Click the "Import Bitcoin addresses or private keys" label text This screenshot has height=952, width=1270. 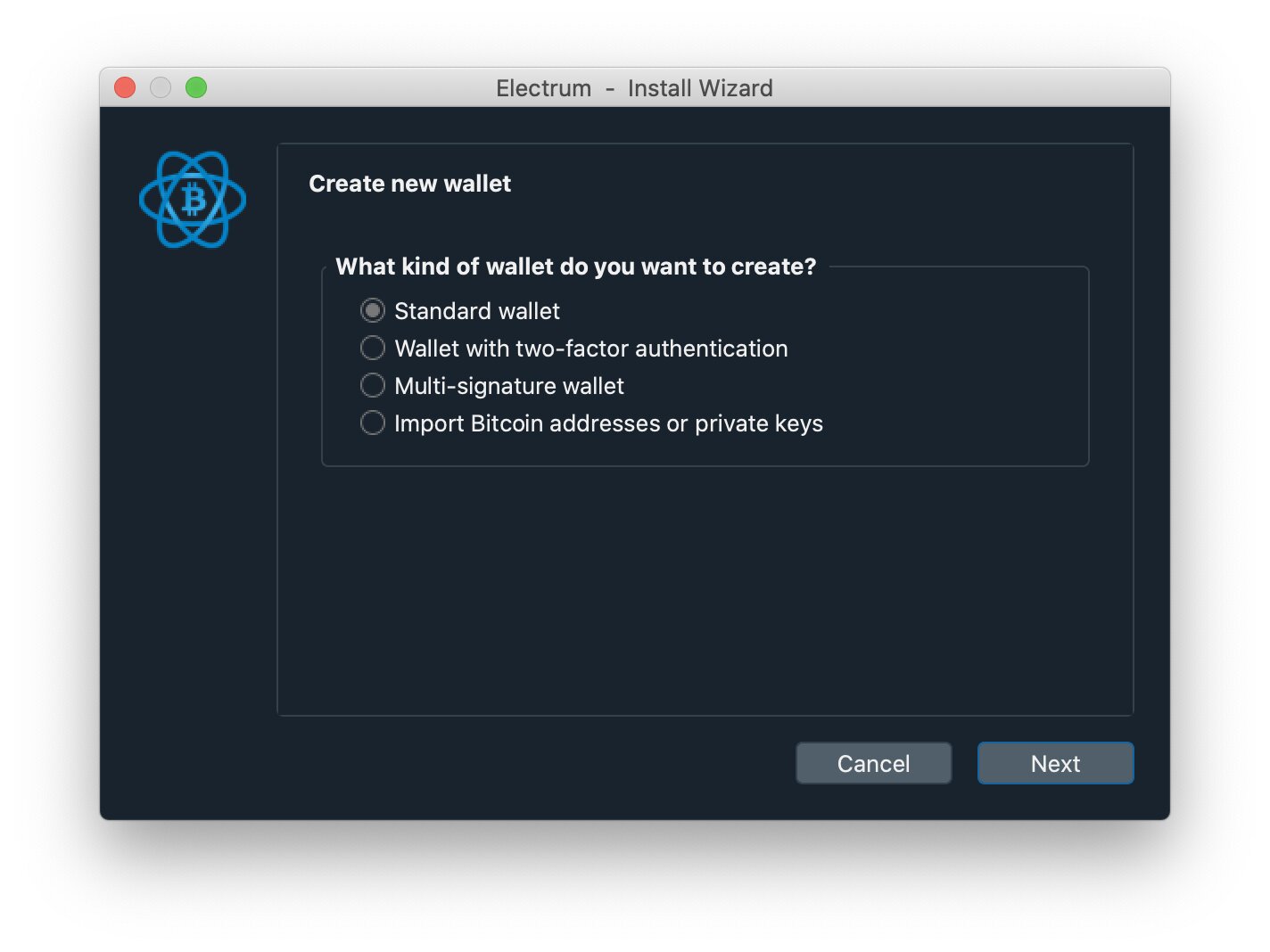coord(608,423)
